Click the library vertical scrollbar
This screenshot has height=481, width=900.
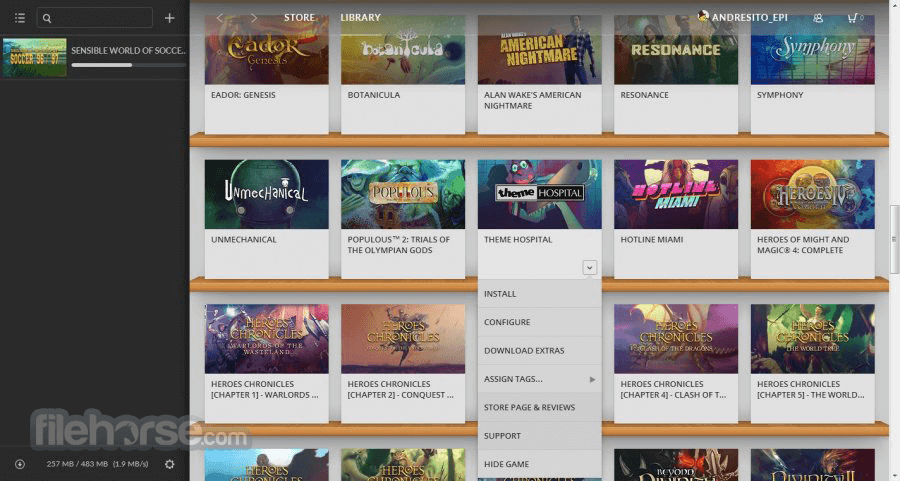[894, 239]
